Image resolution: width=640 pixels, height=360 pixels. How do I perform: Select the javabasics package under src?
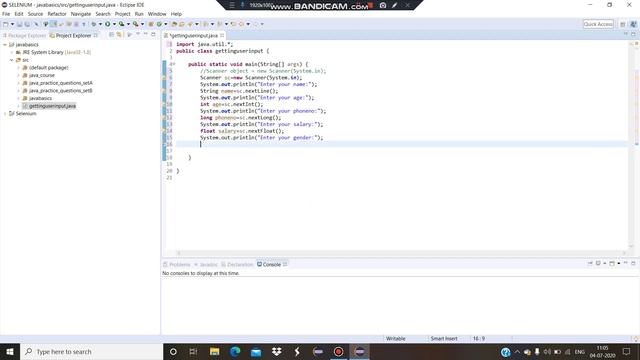[40, 98]
